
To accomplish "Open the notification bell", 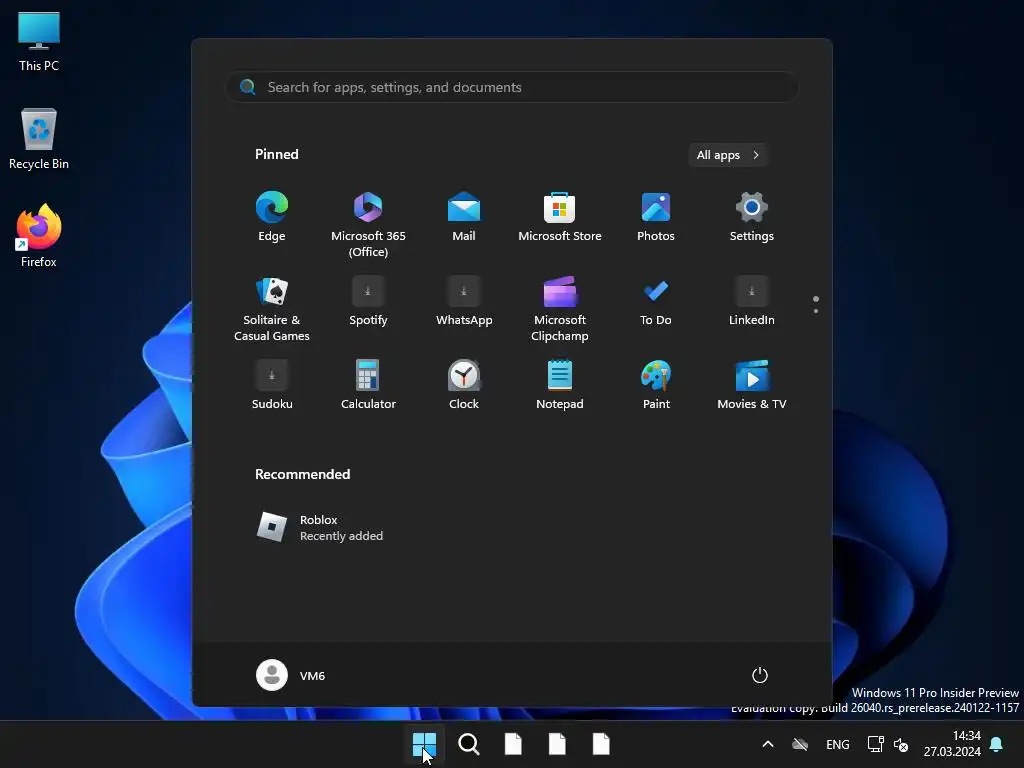I will click(x=997, y=744).
